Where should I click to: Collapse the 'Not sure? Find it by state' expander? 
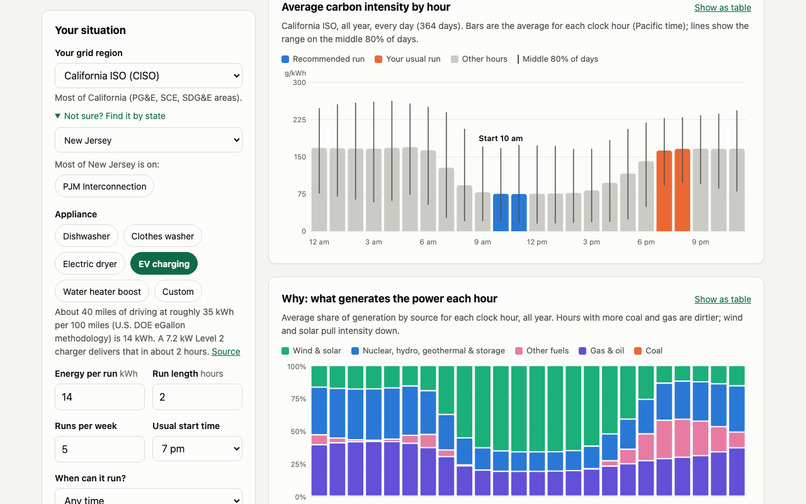click(110, 116)
